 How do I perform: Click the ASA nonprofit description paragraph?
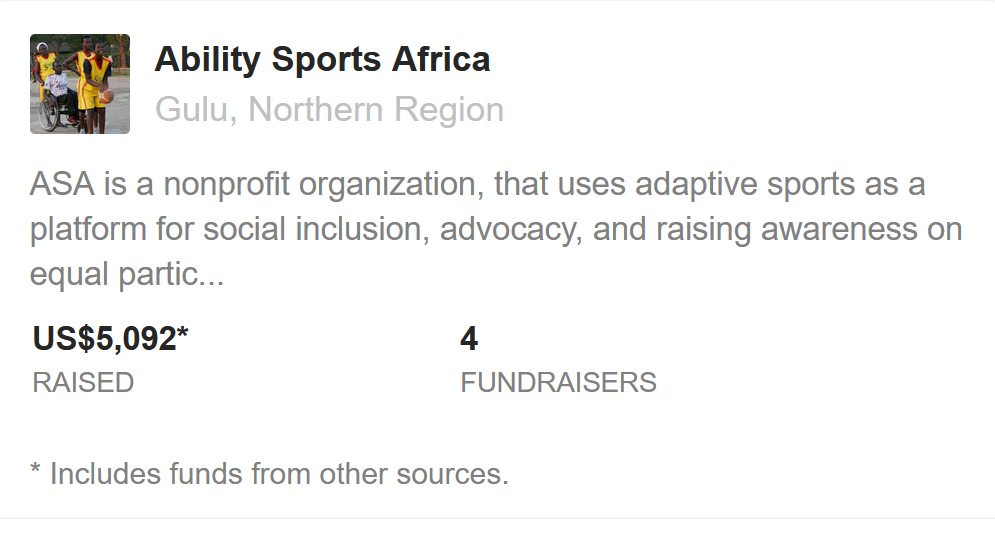click(496, 229)
